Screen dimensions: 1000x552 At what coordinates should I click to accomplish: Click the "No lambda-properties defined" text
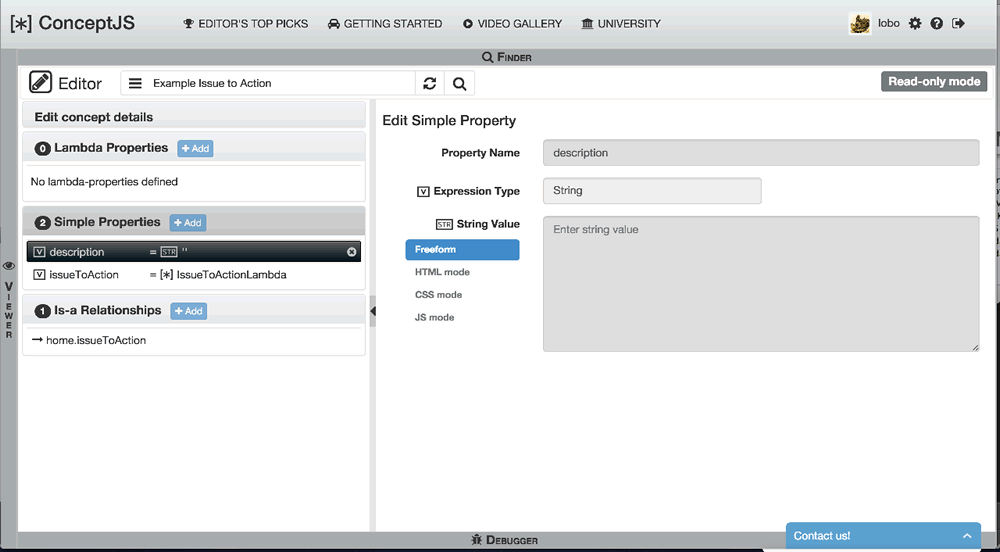pyautogui.click(x=104, y=182)
